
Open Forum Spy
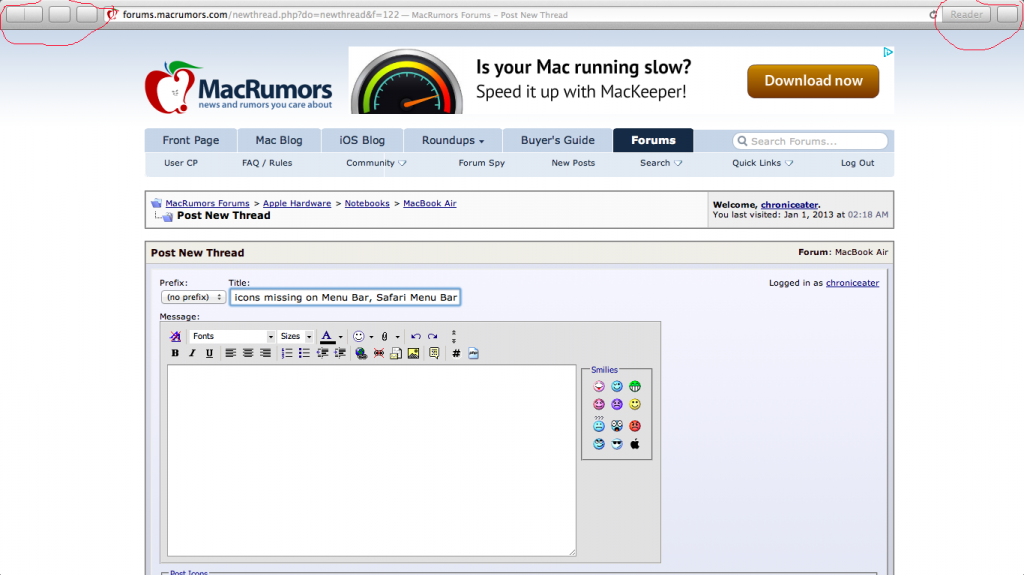(x=481, y=163)
